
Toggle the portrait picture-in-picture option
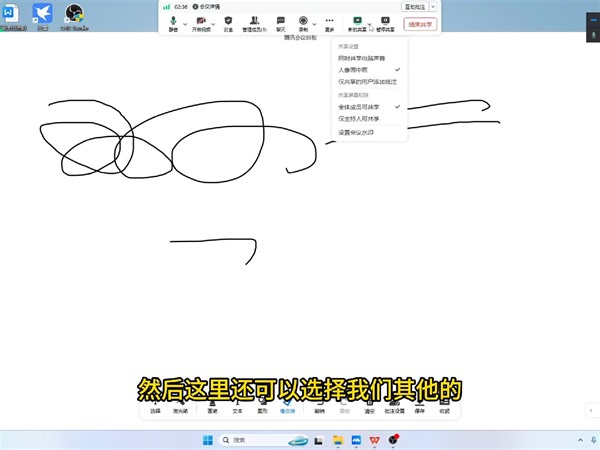[369, 70]
